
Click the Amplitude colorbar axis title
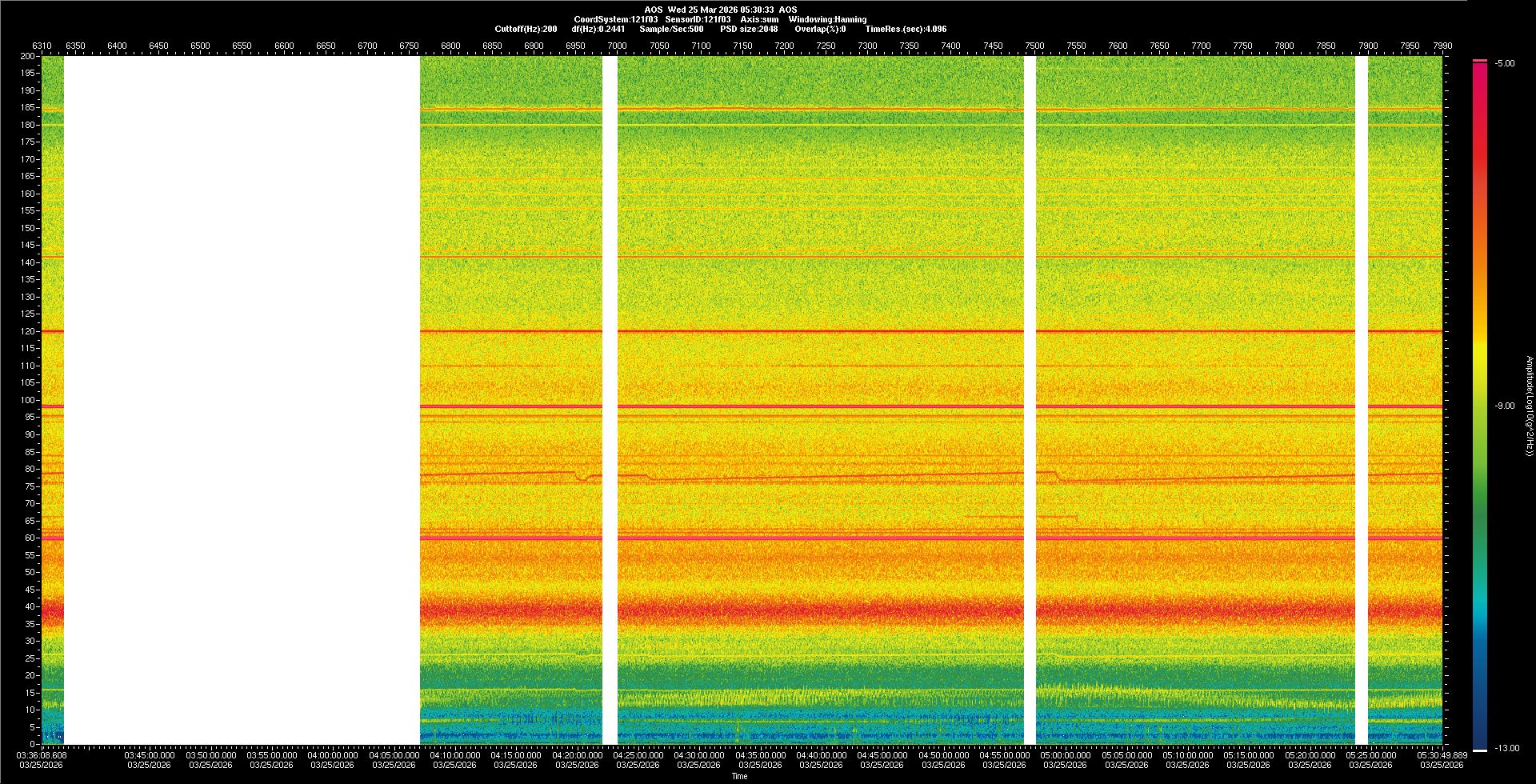tap(1529, 406)
